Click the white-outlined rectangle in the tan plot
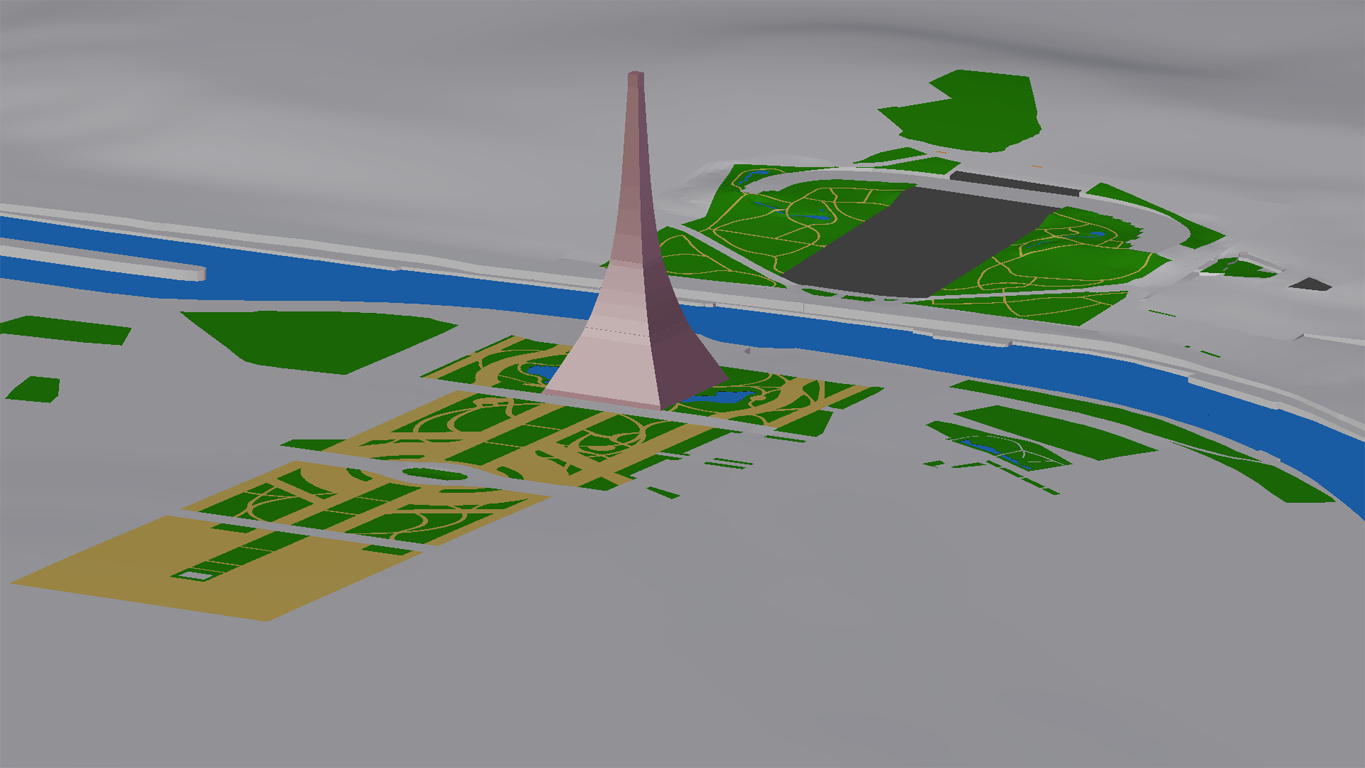1365x768 pixels. [193, 574]
